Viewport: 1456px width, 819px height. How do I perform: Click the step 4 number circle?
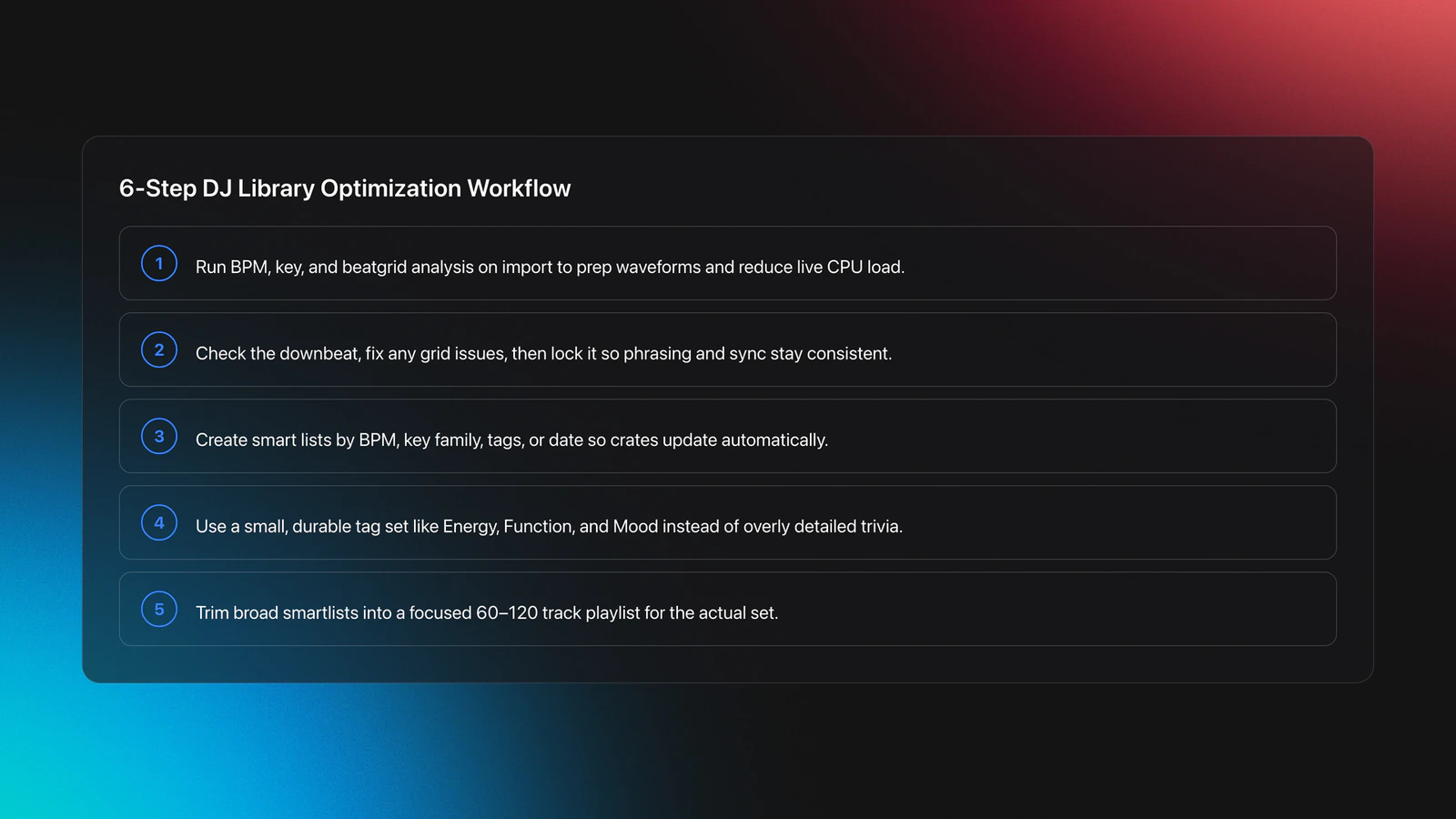[x=159, y=522]
